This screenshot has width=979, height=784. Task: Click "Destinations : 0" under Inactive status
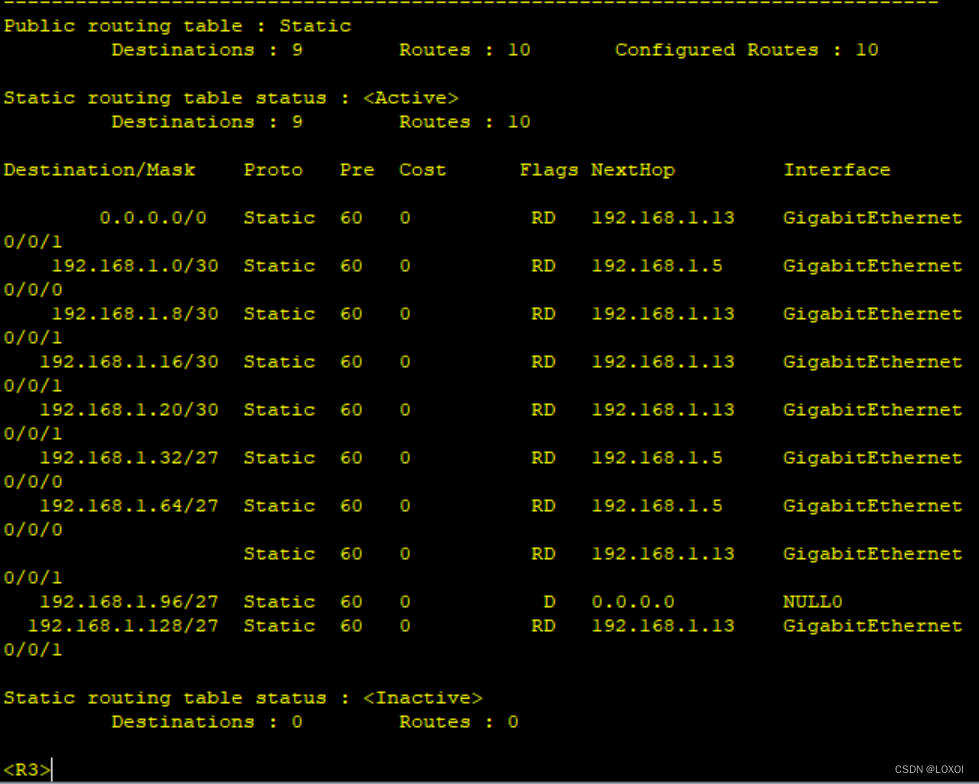[207, 722]
